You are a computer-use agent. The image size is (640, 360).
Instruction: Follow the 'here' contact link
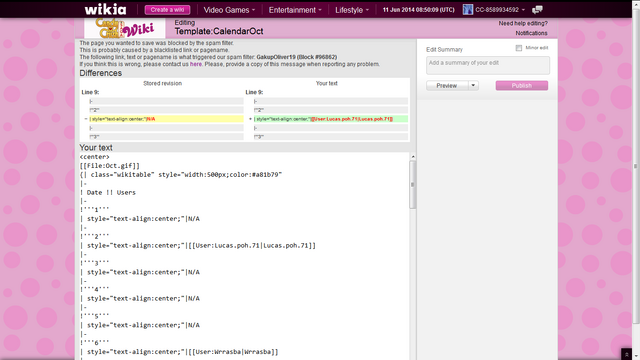[x=196, y=64]
